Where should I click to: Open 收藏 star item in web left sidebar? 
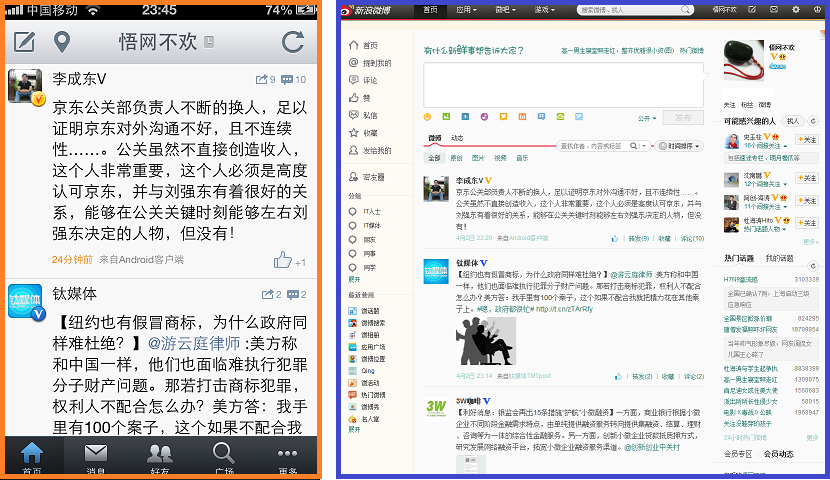click(x=363, y=133)
